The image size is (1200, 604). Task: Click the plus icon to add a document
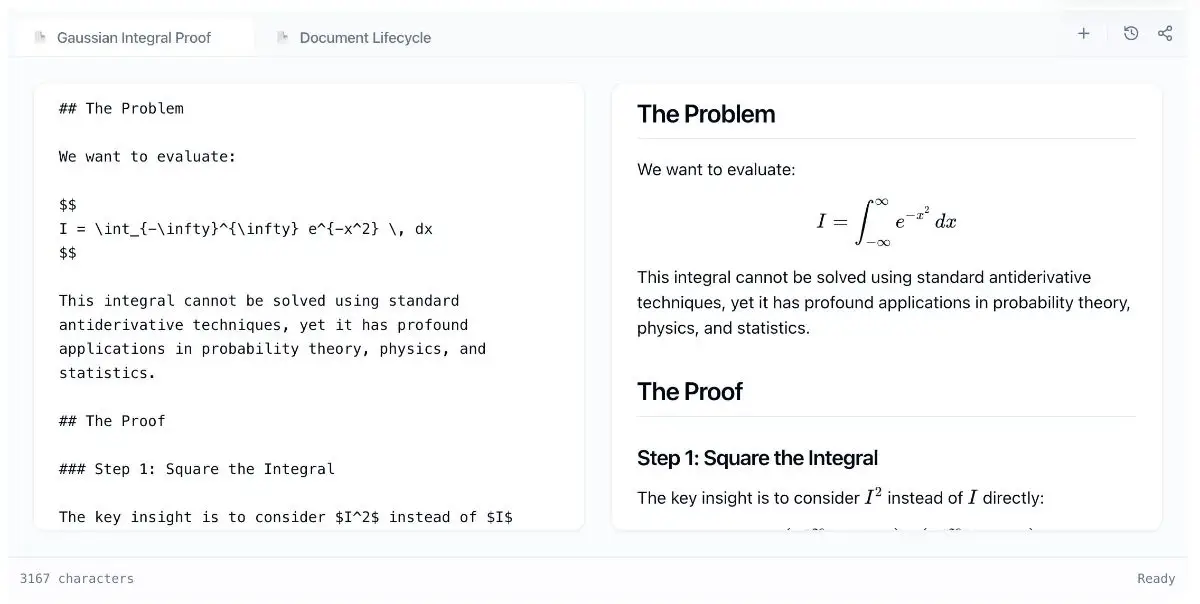pyautogui.click(x=1083, y=34)
